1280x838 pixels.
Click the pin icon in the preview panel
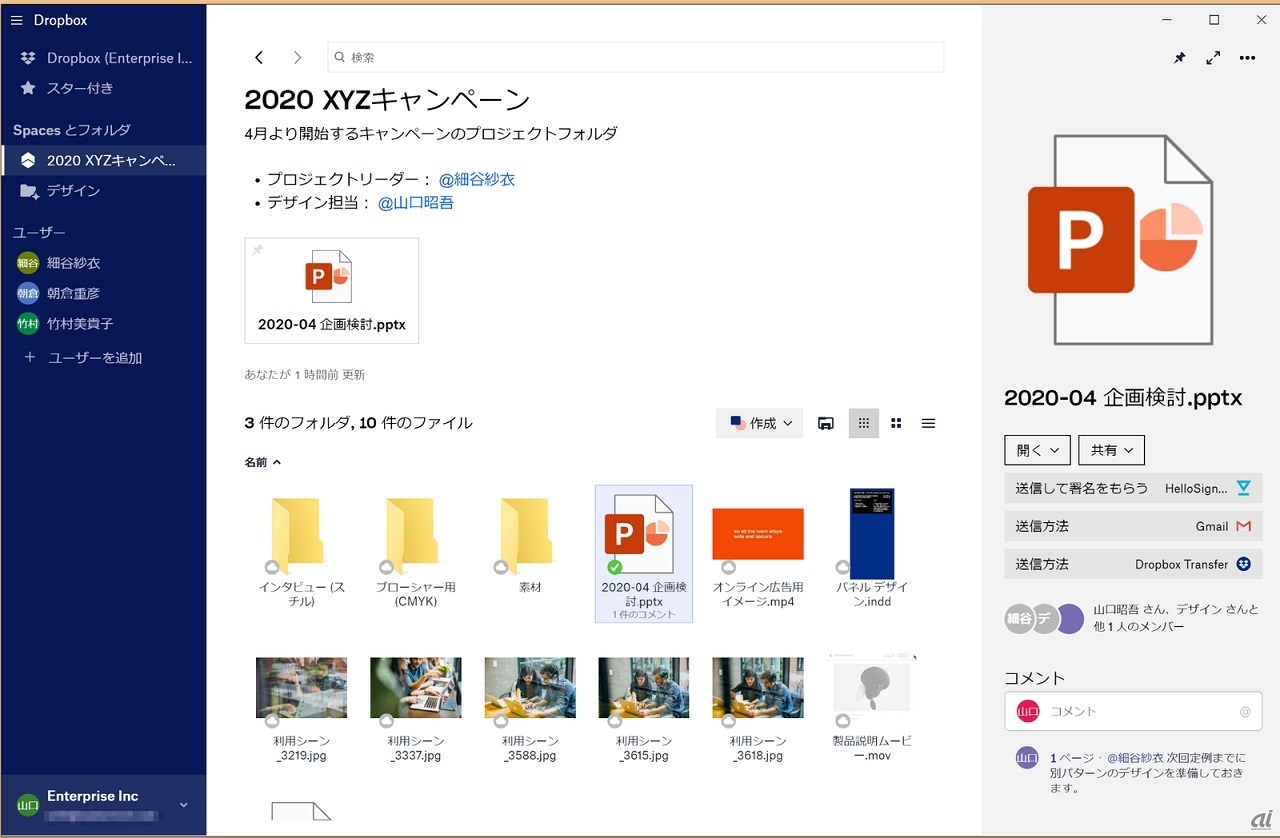1180,58
